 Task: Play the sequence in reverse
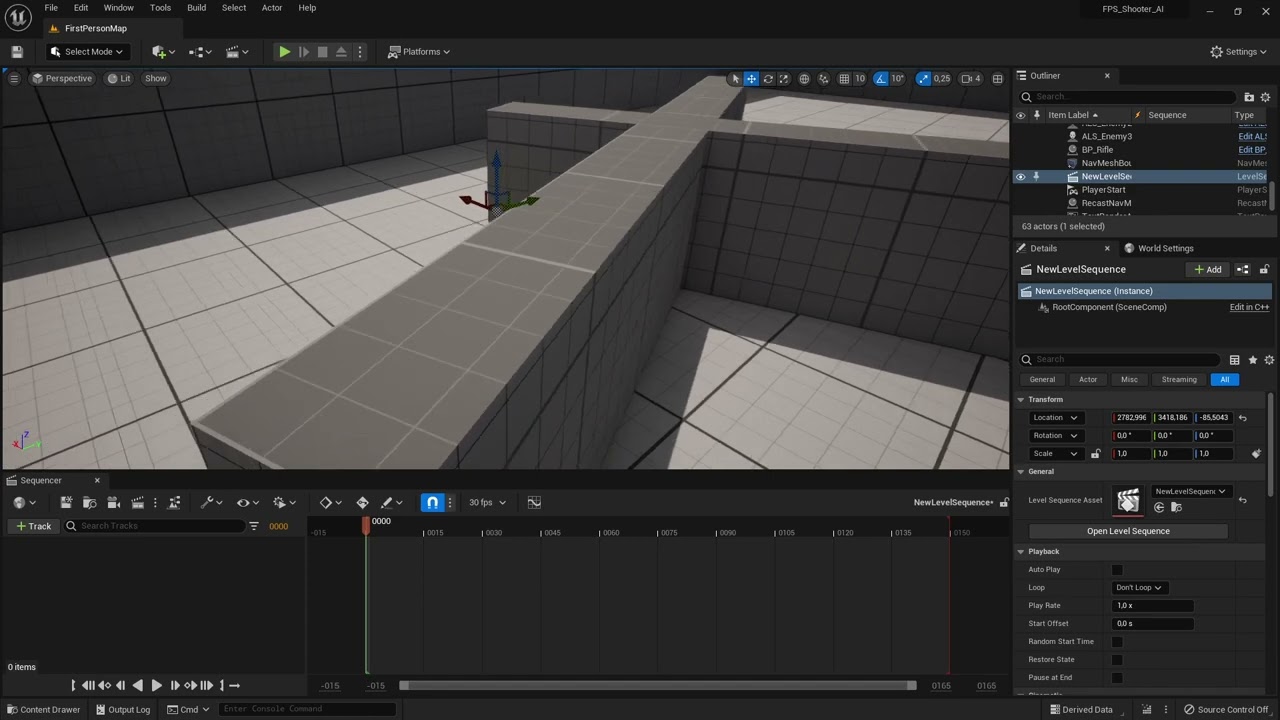[138, 685]
